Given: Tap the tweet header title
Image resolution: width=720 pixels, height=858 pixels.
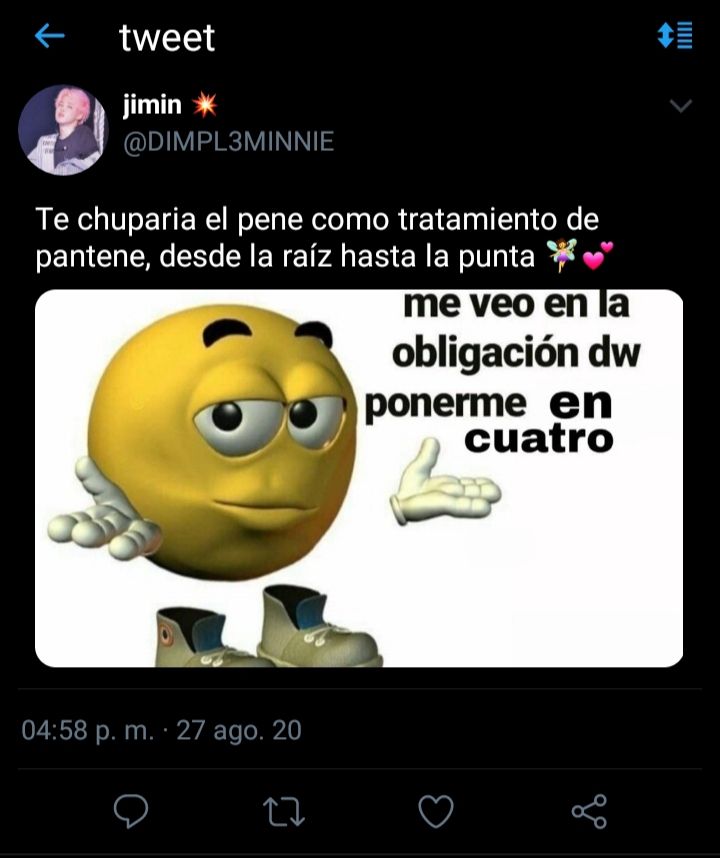Looking at the screenshot, I should pyautogui.click(x=167, y=37).
